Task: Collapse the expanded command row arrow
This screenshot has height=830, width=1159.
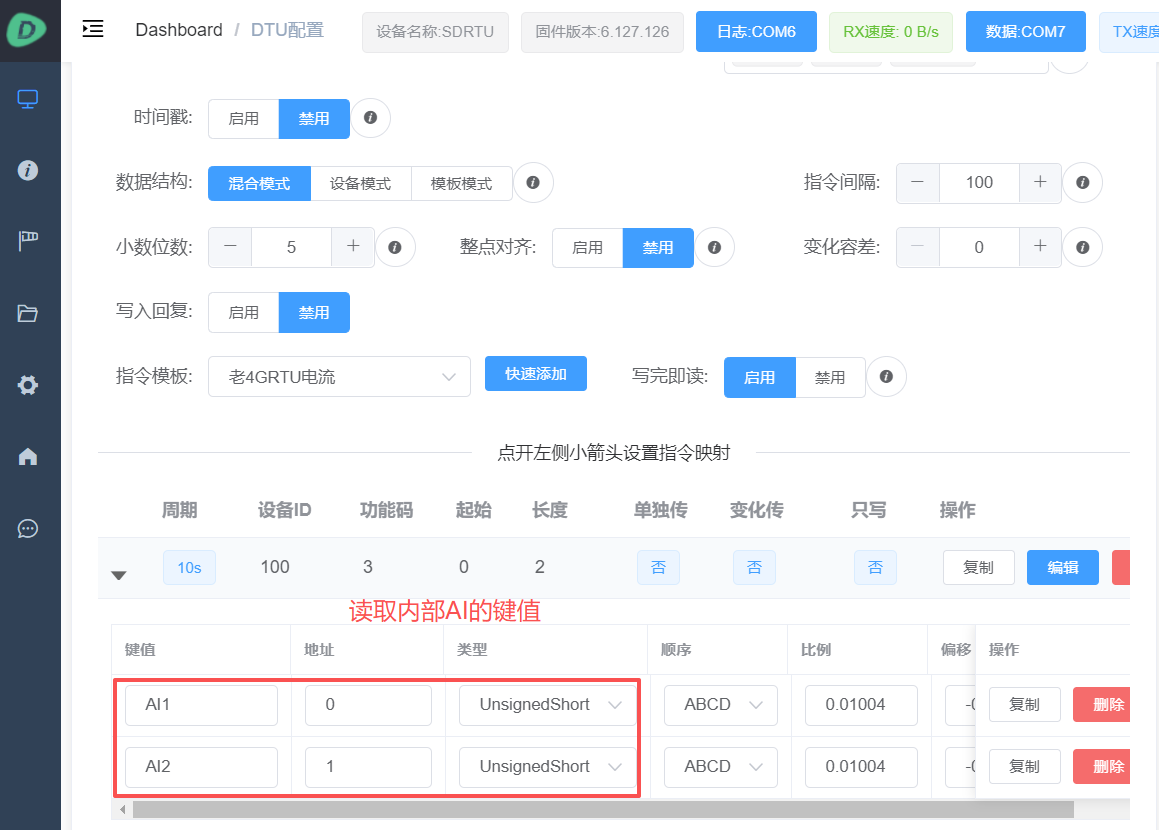Action: (x=119, y=574)
